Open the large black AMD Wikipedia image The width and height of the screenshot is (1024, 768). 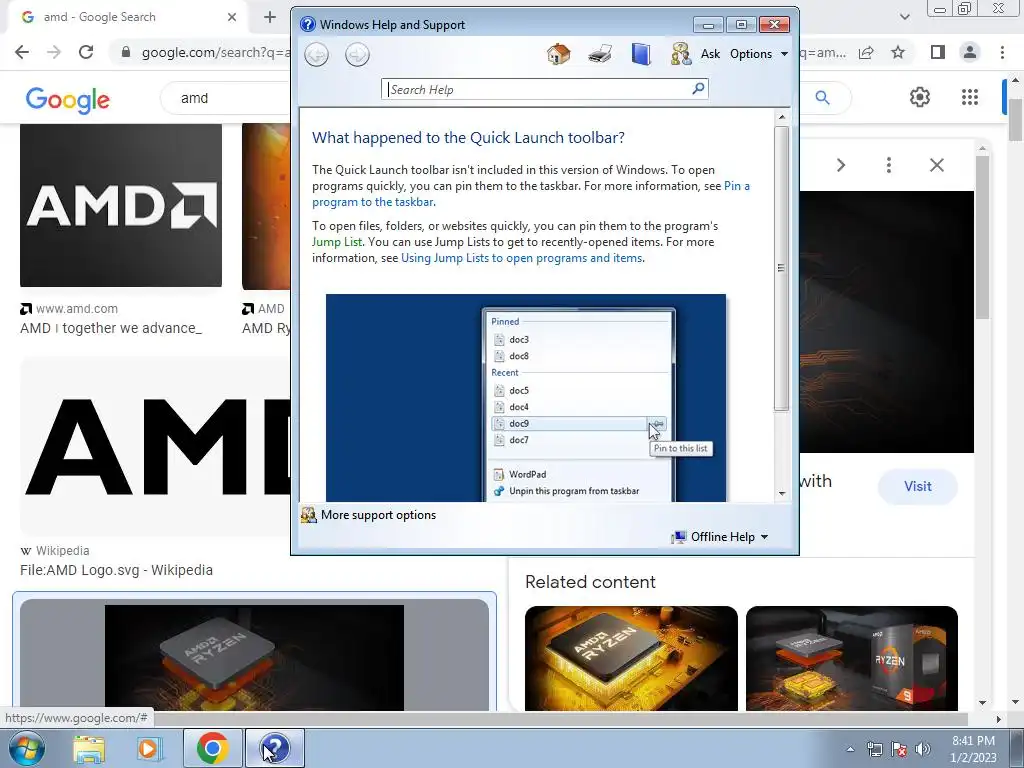point(155,447)
